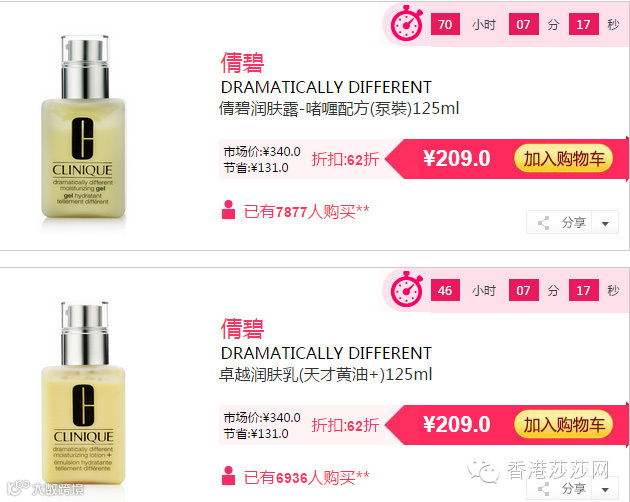Click the 70 hours countdown box
Viewport: 630px width, 502px height.
(445, 25)
